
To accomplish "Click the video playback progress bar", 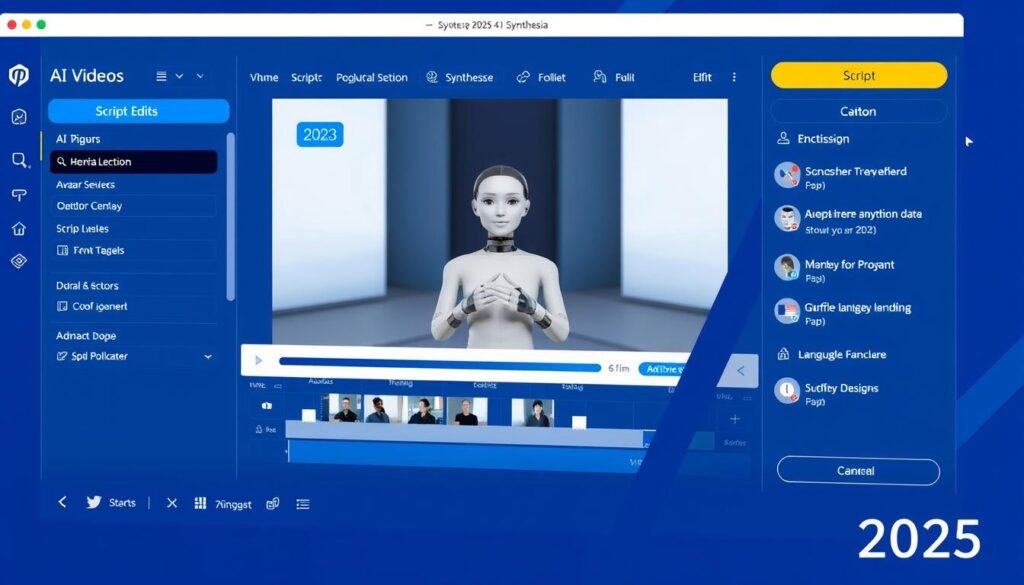I will [440, 367].
